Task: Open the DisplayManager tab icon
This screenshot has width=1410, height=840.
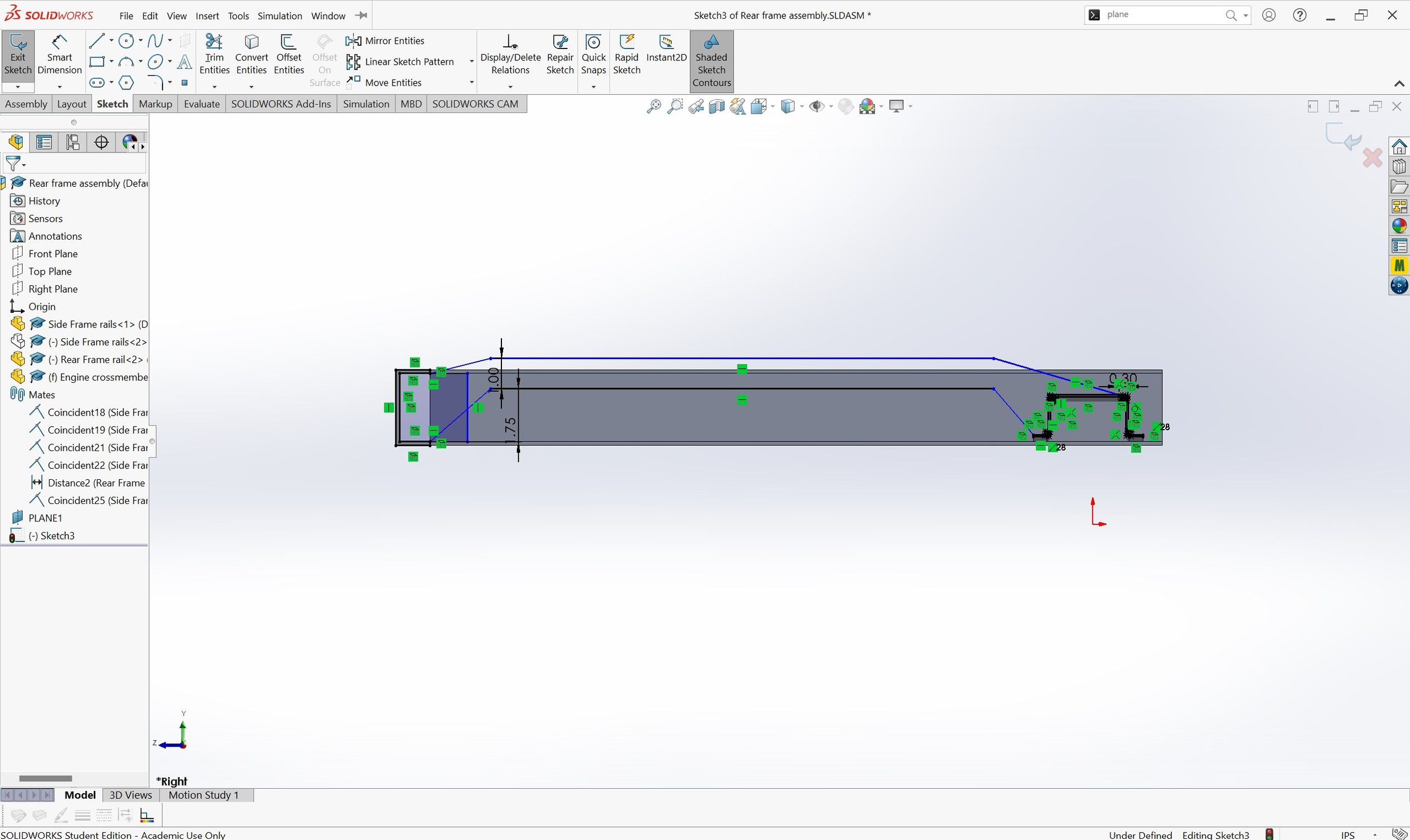Action: 130,142
